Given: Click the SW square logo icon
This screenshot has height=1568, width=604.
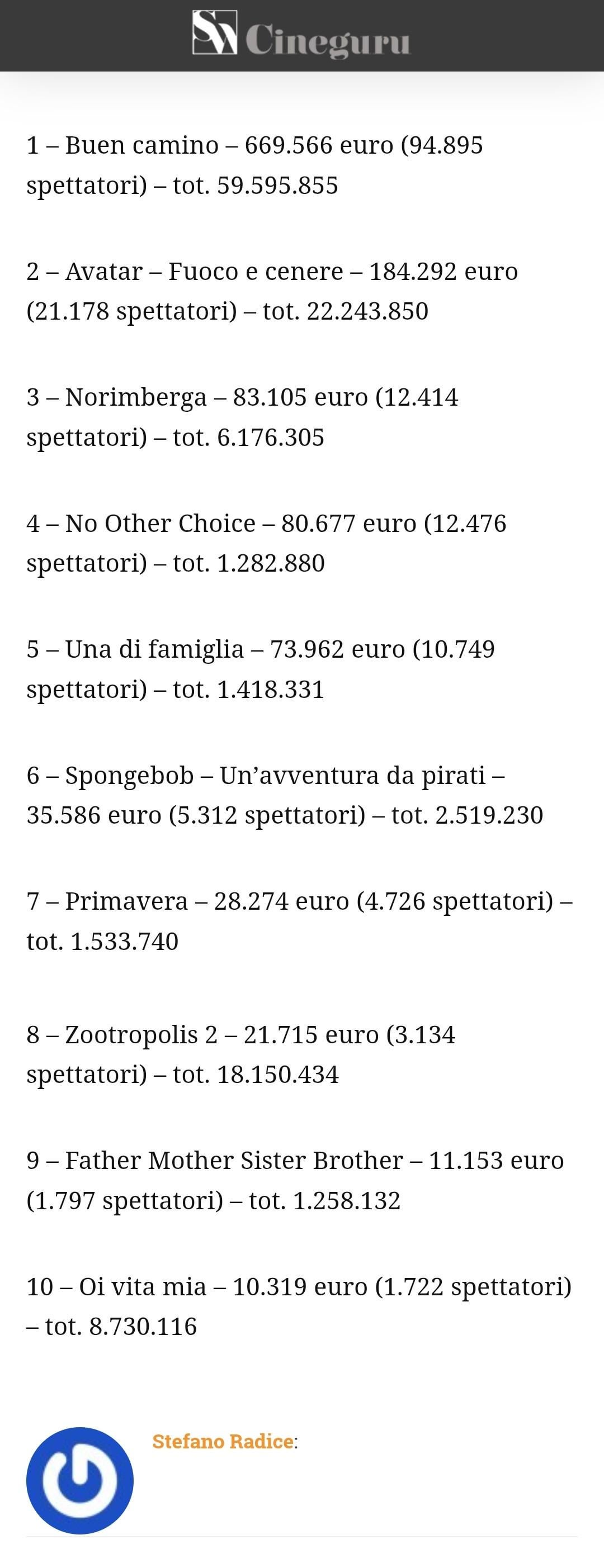Looking at the screenshot, I should pyautogui.click(x=215, y=33).
